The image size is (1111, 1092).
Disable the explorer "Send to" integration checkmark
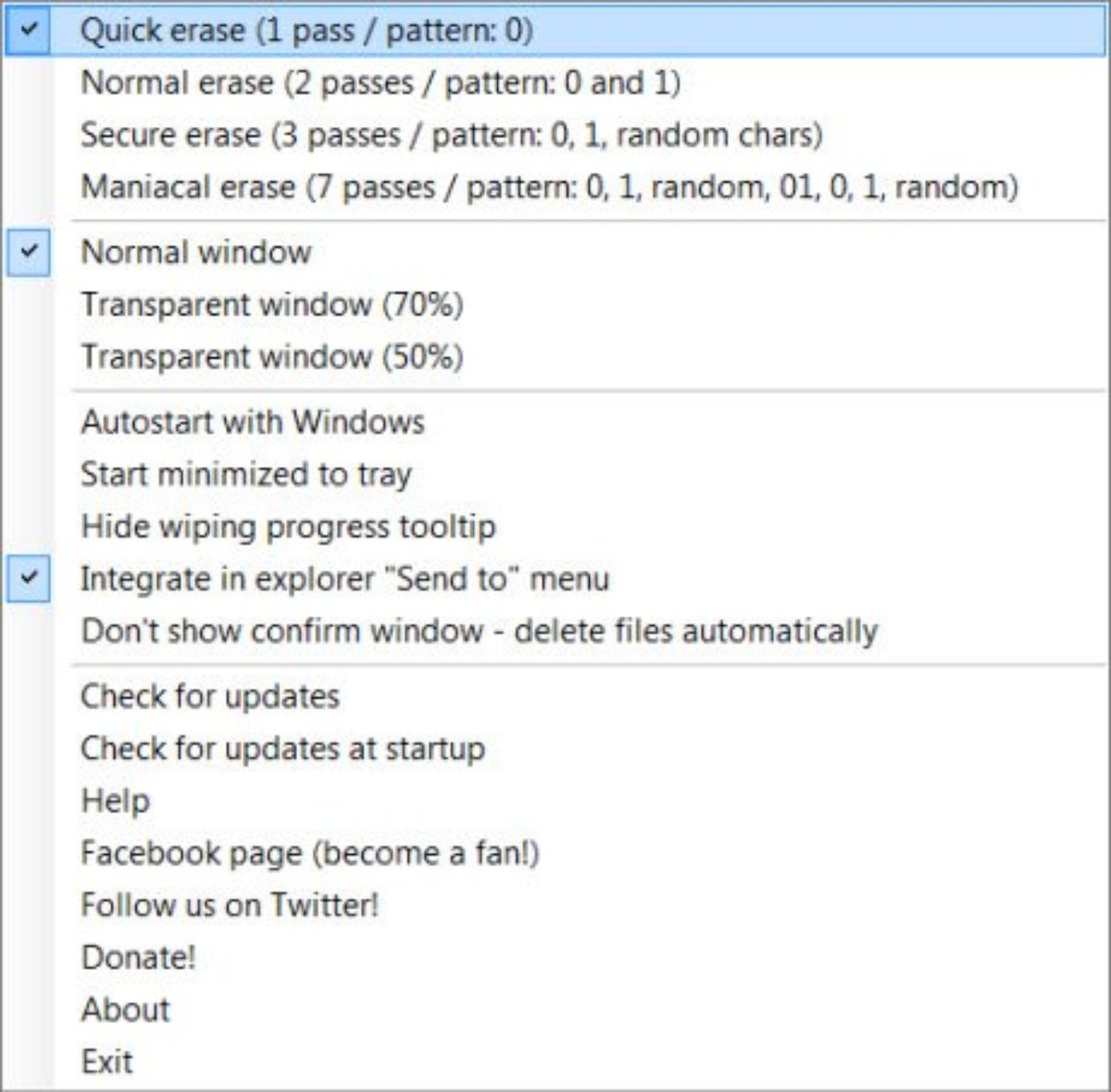pos(29,579)
